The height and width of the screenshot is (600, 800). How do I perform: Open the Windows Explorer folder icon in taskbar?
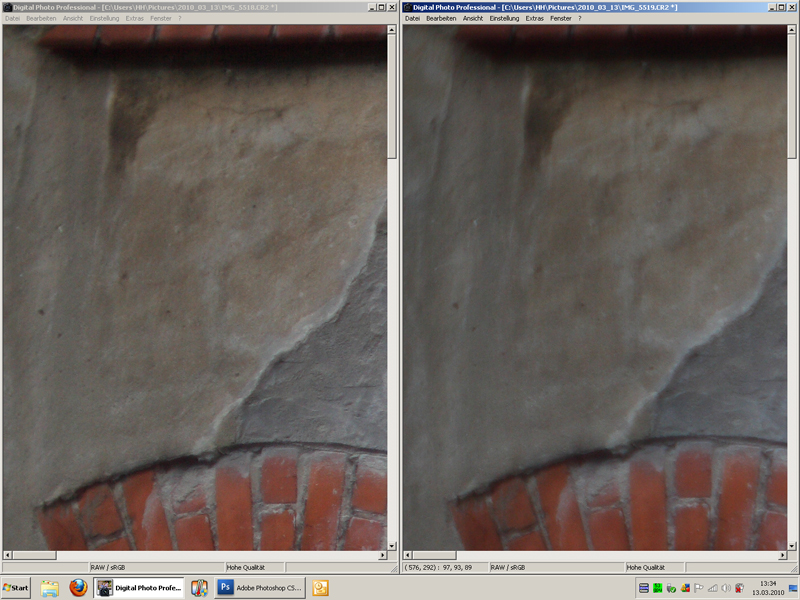pyautogui.click(x=50, y=588)
